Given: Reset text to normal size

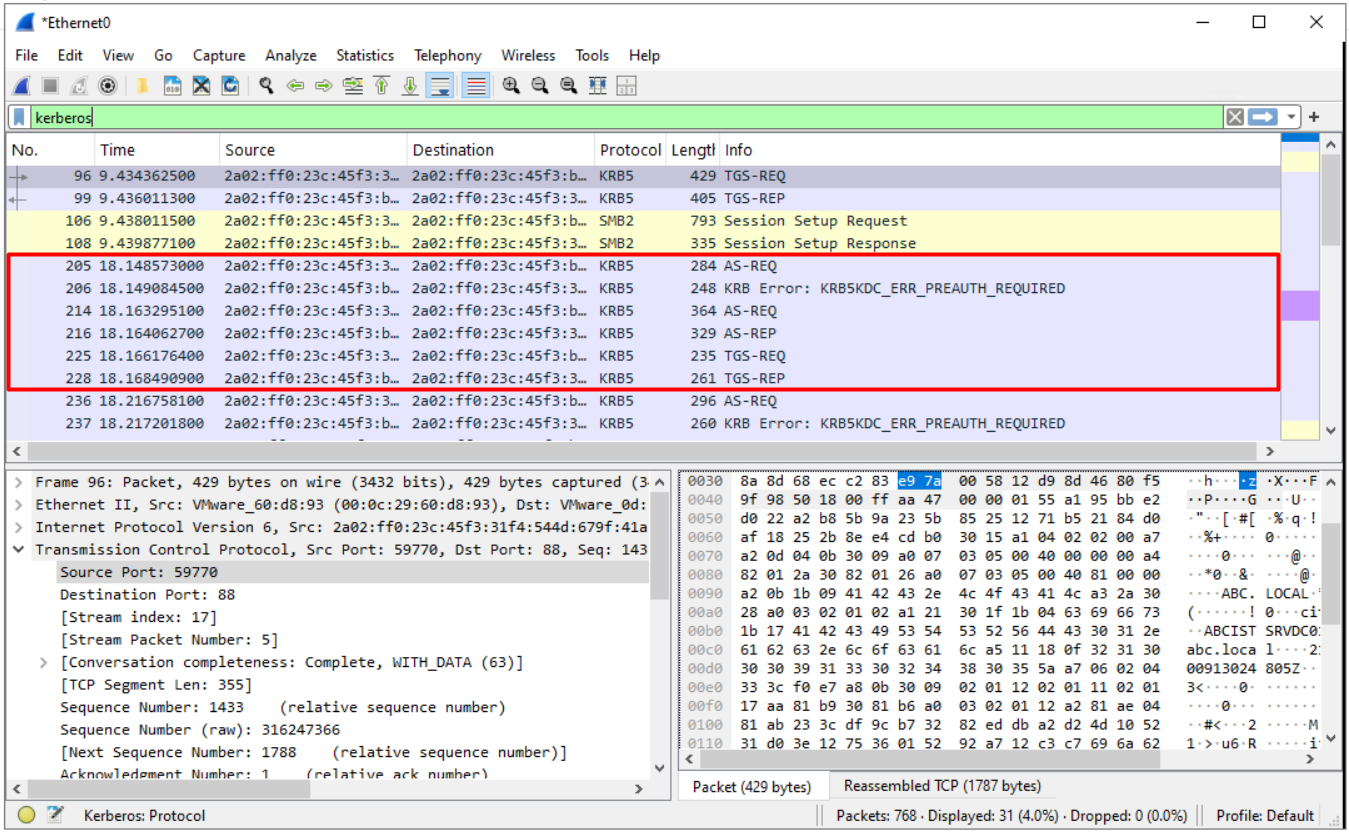Looking at the screenshot, I should click(569, 86).
